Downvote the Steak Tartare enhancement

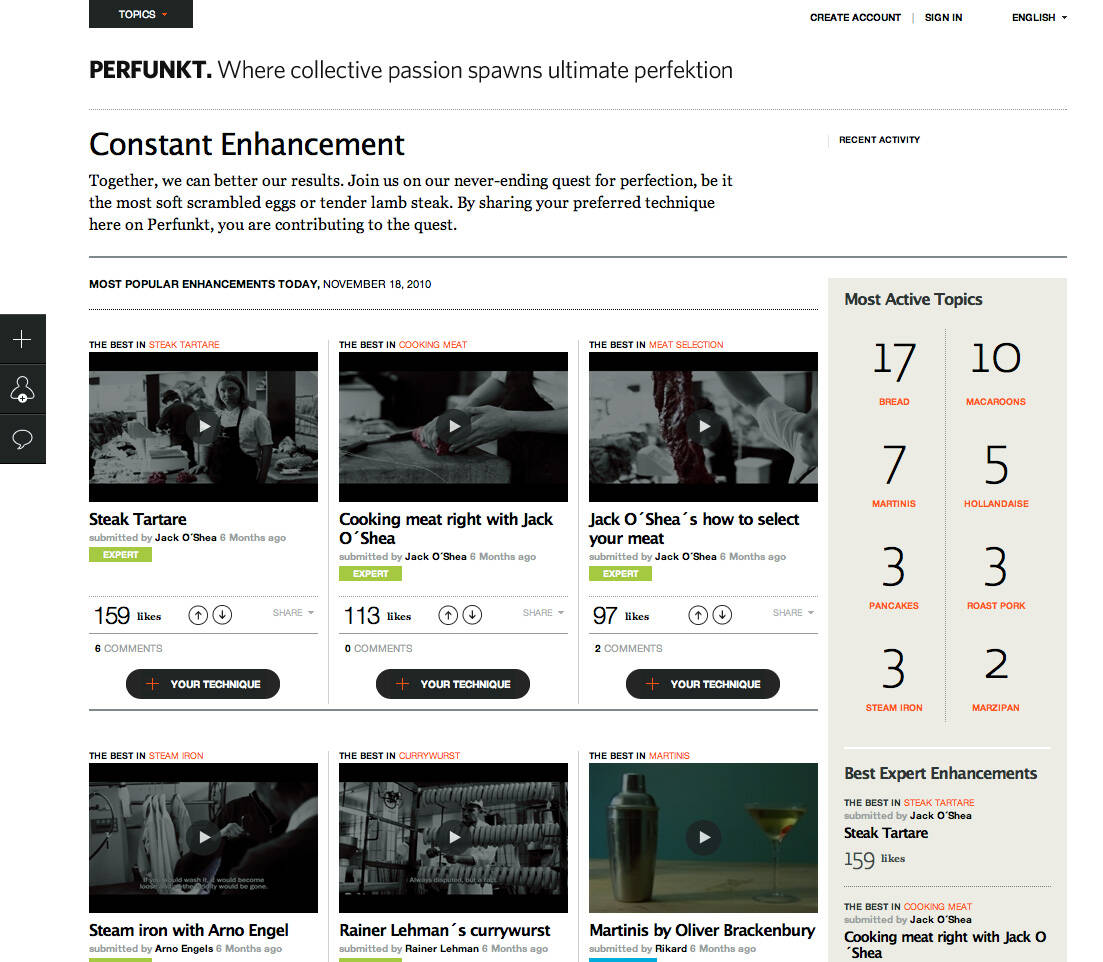tap(222, 615)
